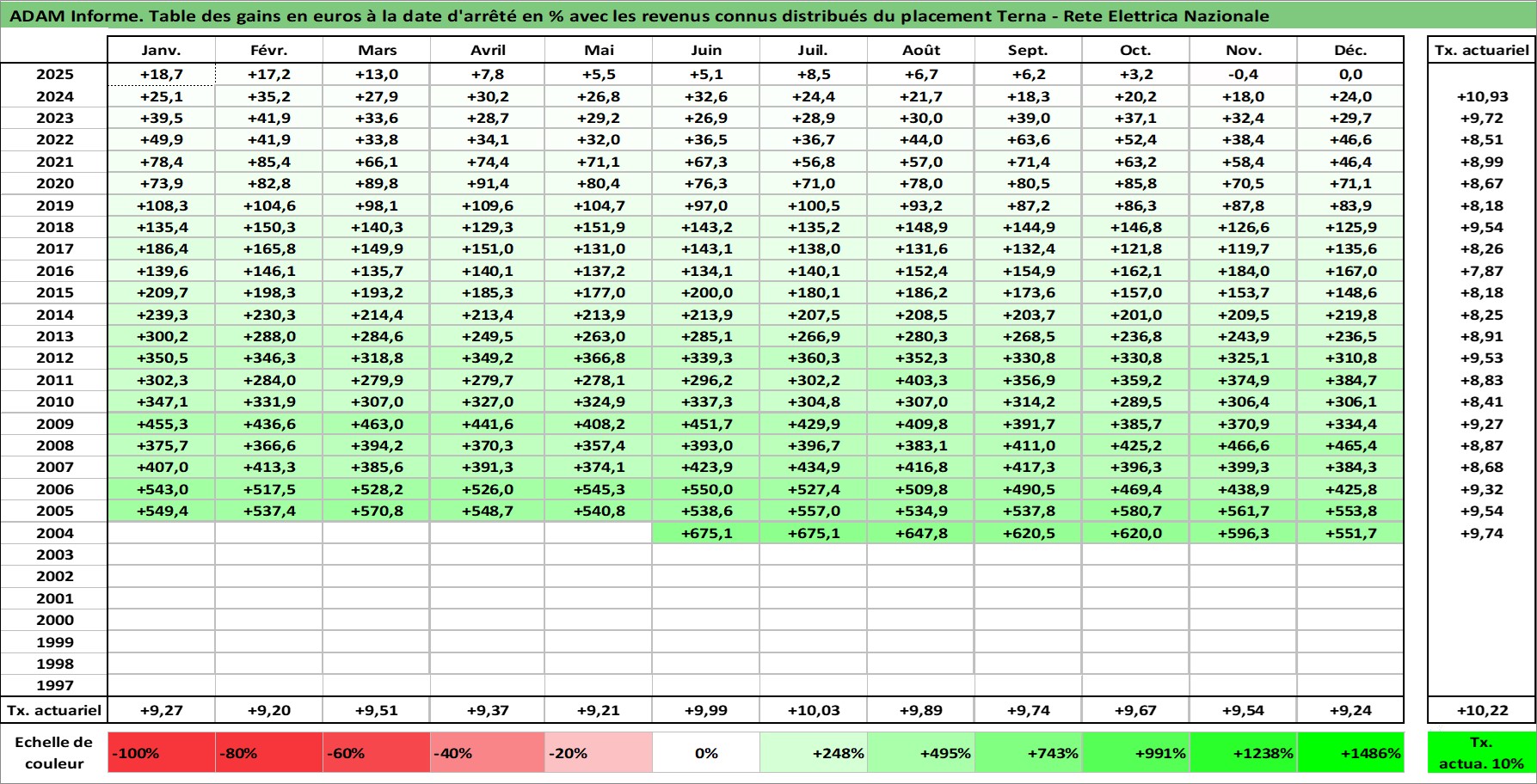The width and height of the screenshot is (1537, 784).
Task: Click the +248% pale green swatch
Action: point(814,753)
